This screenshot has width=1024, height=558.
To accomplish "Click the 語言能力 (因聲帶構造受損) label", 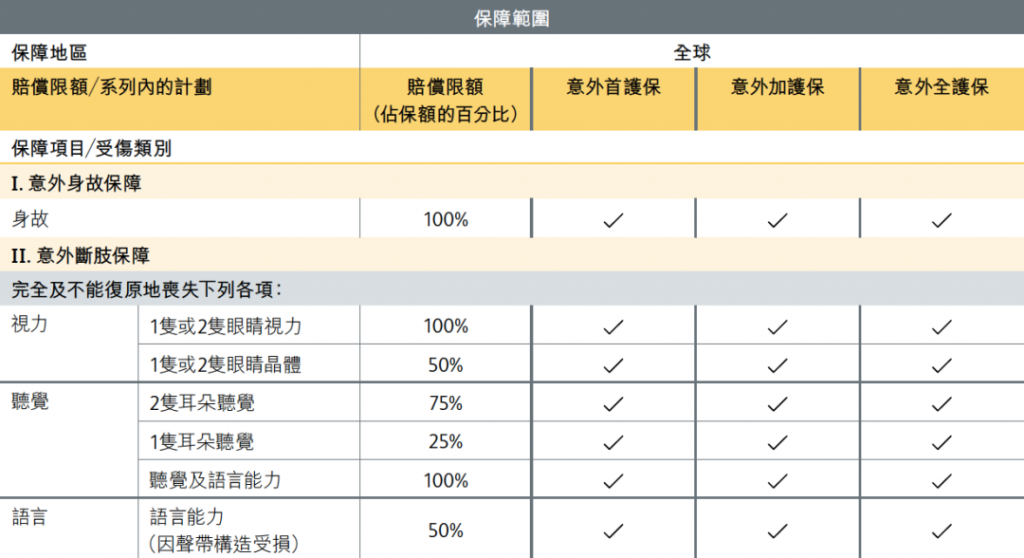I will click(224, 530).
